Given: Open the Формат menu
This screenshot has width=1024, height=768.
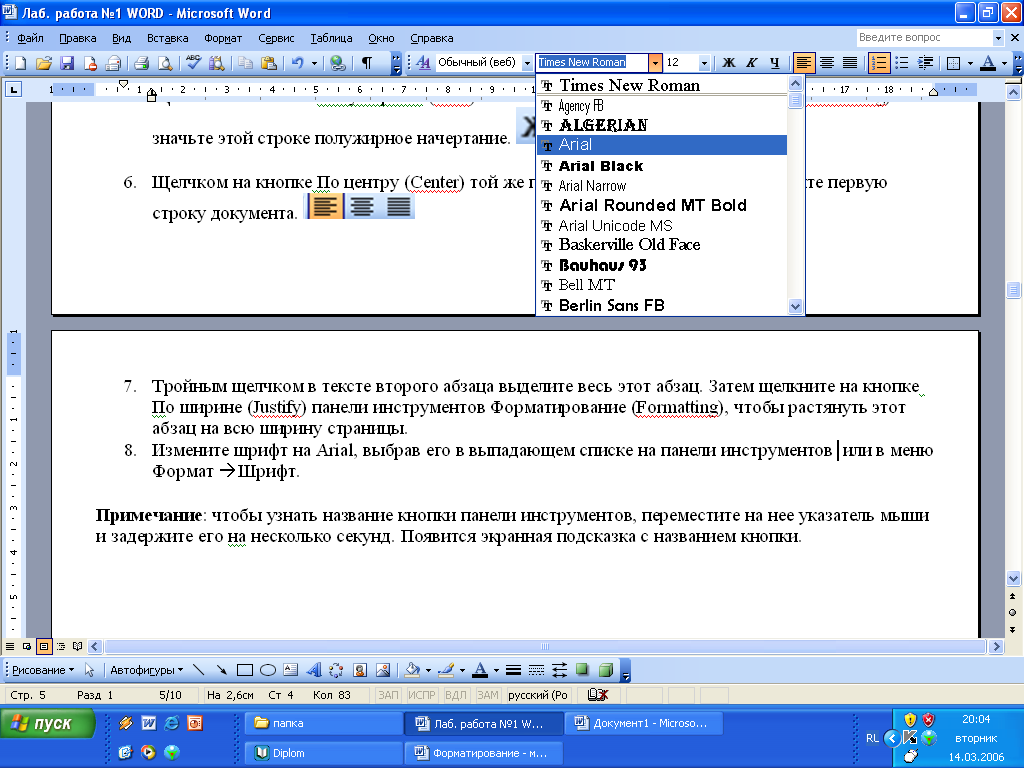Looking at the screenshot, I should (x=223, y=38).
